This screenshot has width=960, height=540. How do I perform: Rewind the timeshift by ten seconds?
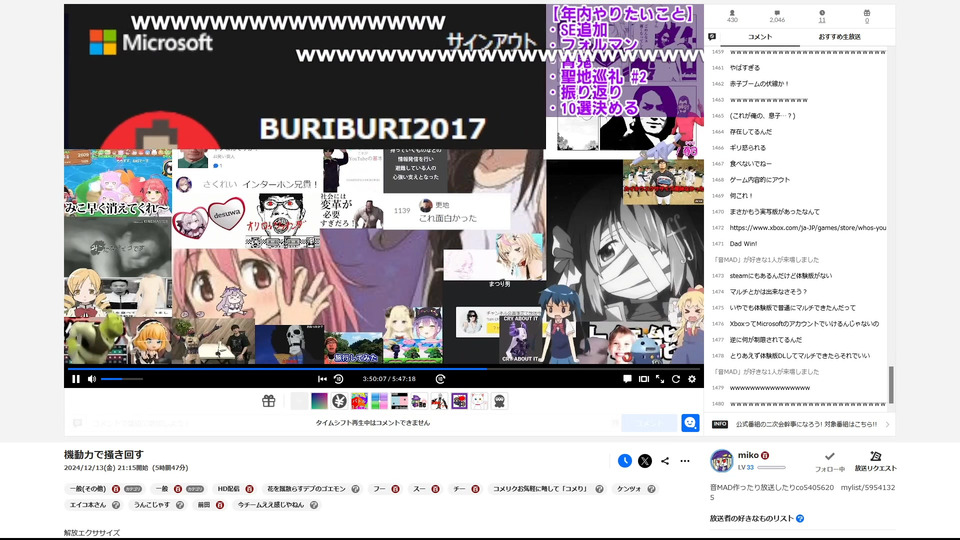click(339, 379)
